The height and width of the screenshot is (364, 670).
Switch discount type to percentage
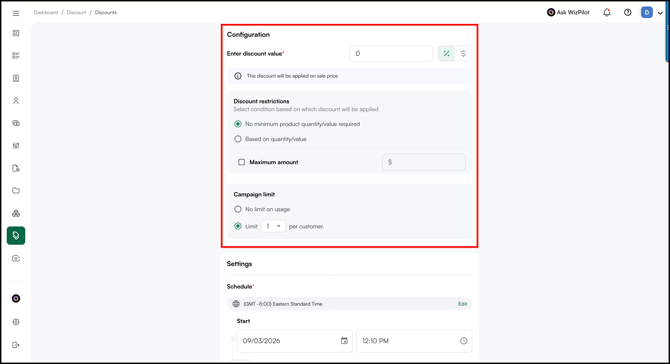pos(446,53)
